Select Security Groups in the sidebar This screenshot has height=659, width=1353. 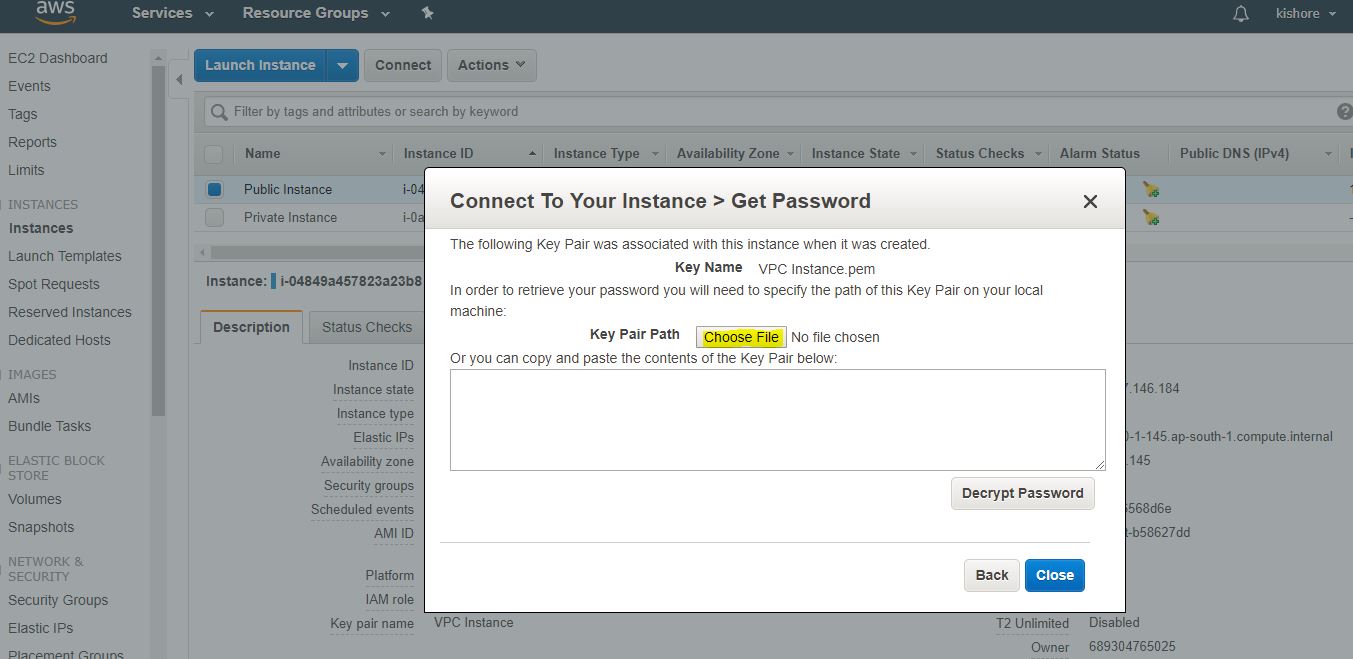(x=58, y=600)
